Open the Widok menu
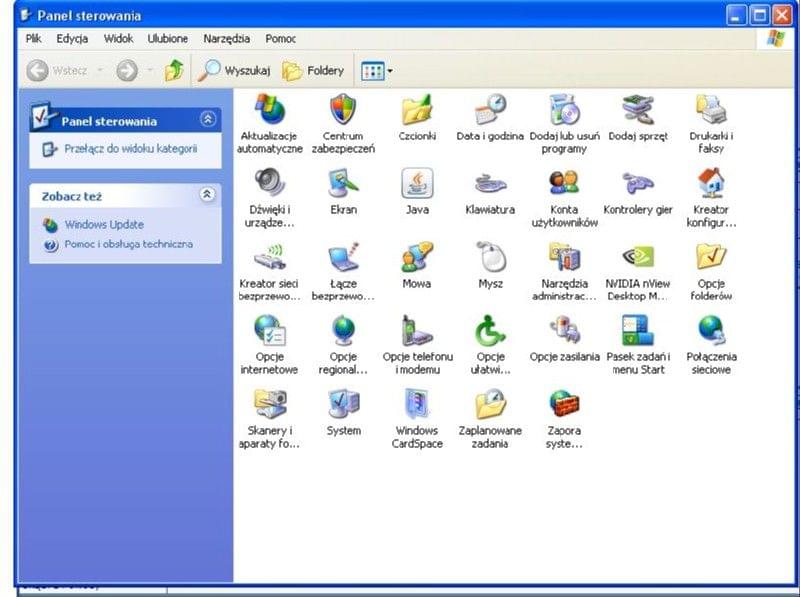 tap(118, 39)
